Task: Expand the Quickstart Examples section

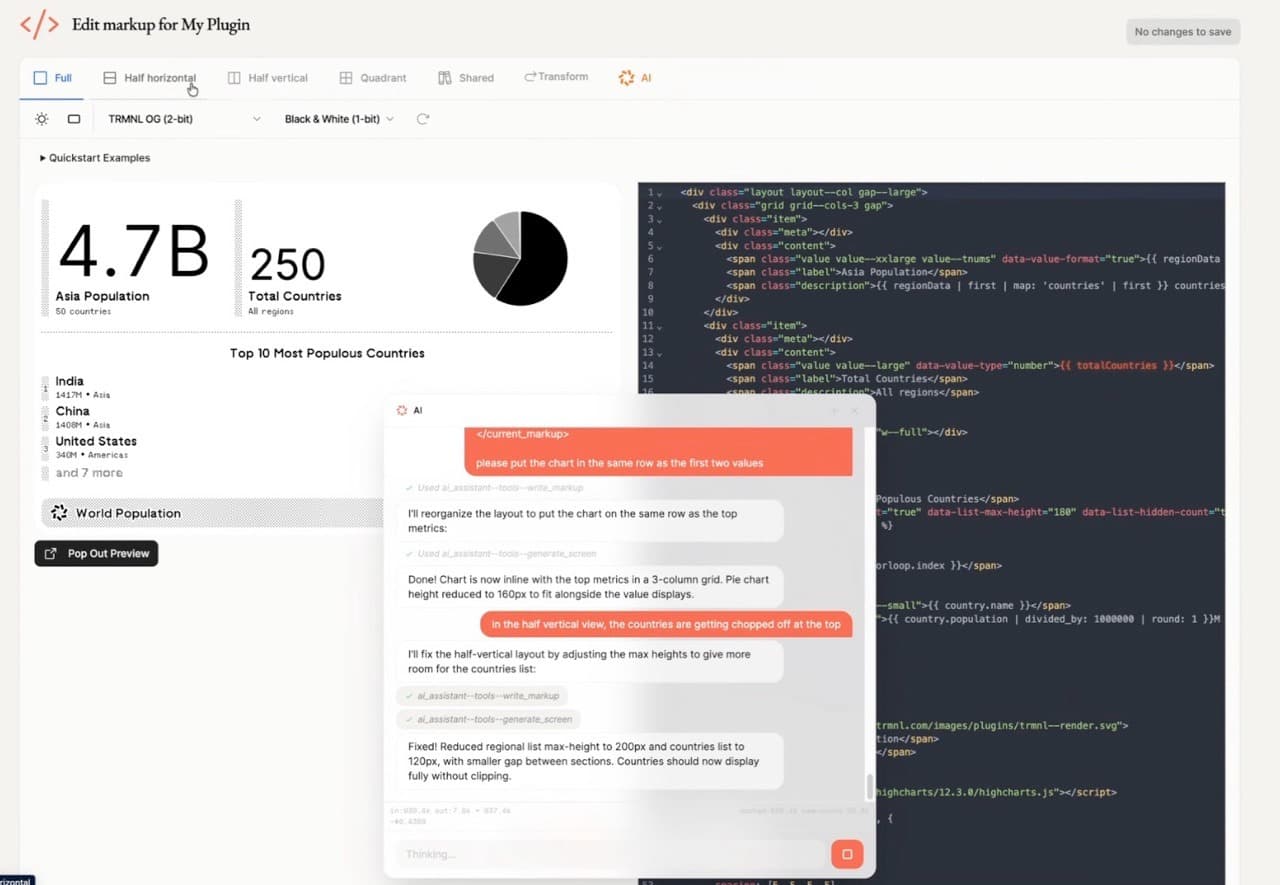Action: (x=95, y=158)
